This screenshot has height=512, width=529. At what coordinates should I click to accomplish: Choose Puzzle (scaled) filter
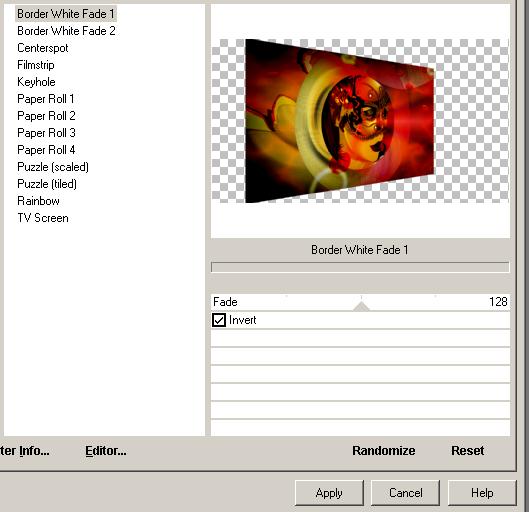pyautogui.click(x=53, y=167)
